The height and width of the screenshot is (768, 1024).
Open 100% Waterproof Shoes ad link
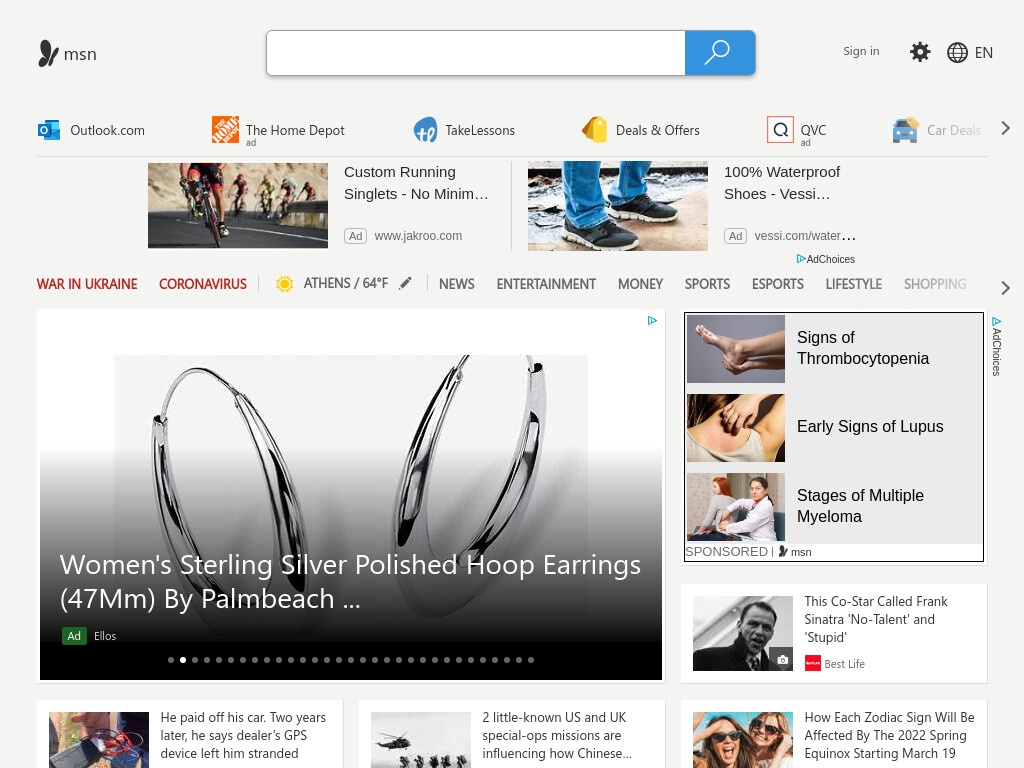(782, 183)
